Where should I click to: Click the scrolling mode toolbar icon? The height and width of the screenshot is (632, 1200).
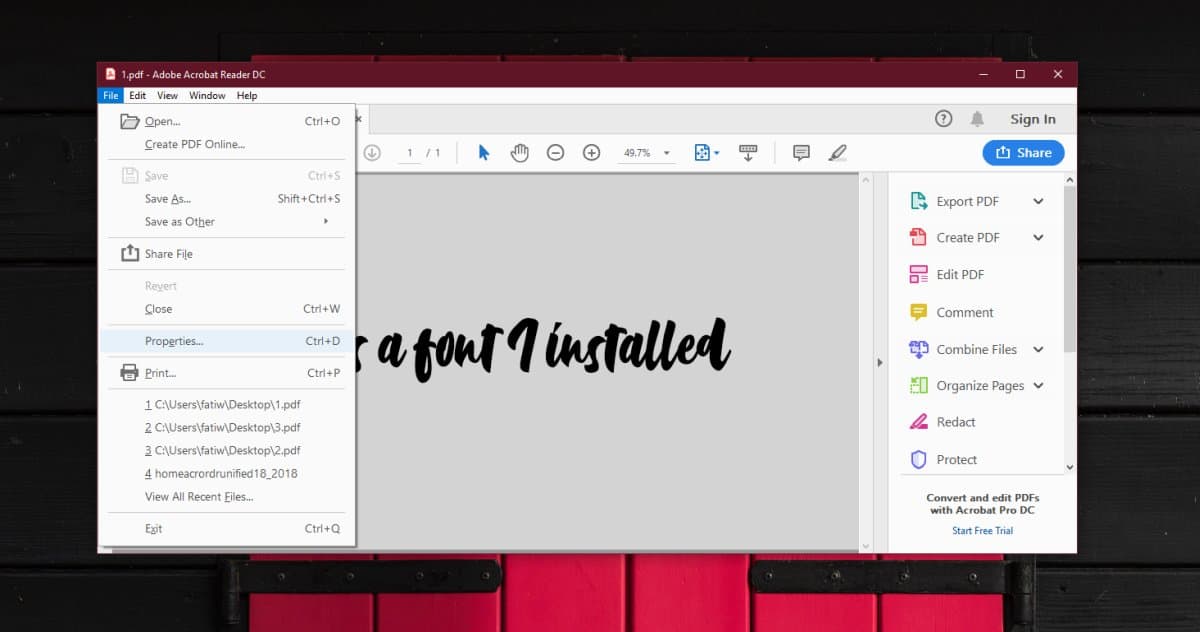[x=748, y=152]
